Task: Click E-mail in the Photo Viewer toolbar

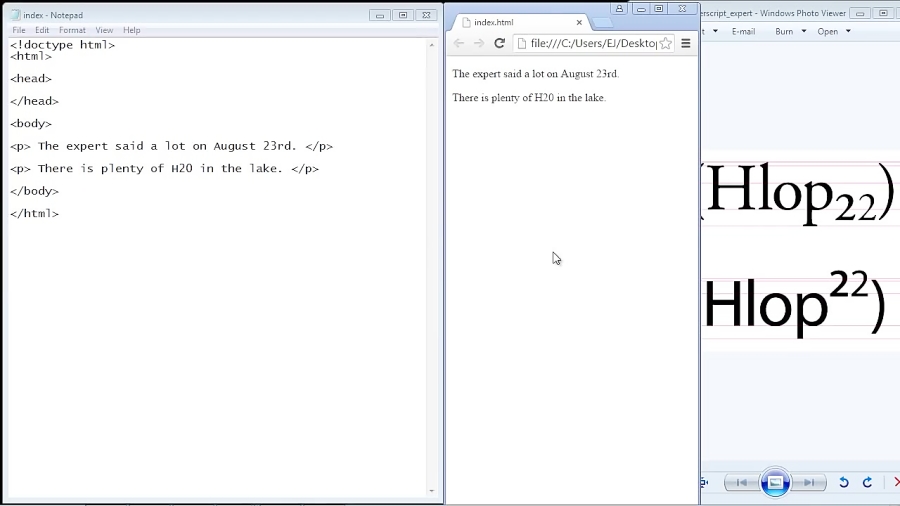Action: pos(743,32)
